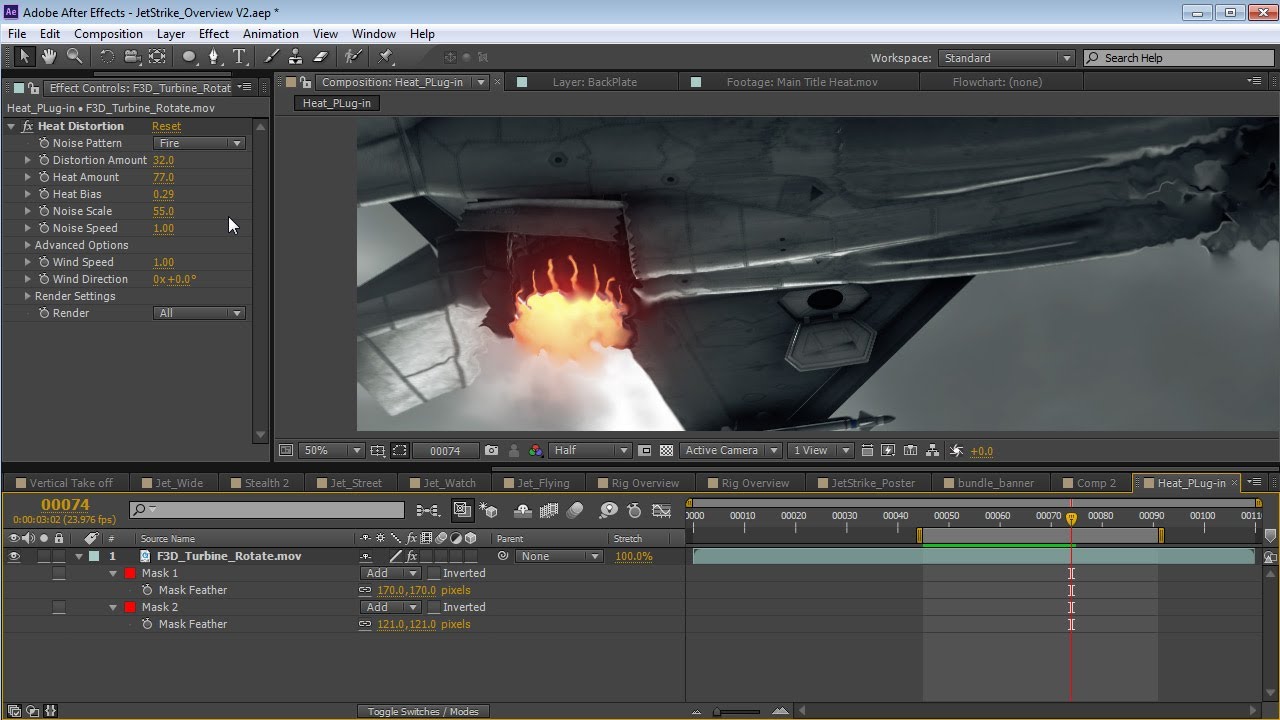This screenshot has width=1280, height=720.
Task: Enable Inverted checkbox for Mask 1
Action: (x=434, y=573)
